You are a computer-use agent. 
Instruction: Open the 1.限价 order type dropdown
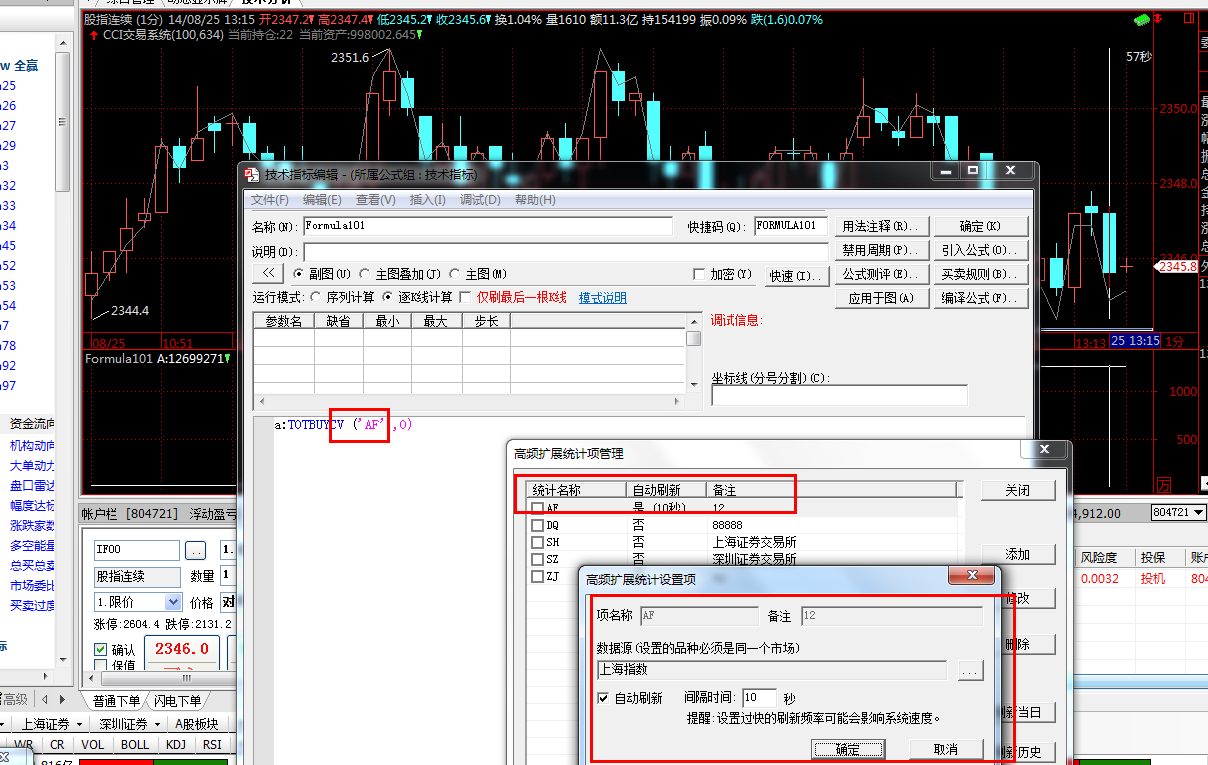click(x=172, y=602)
